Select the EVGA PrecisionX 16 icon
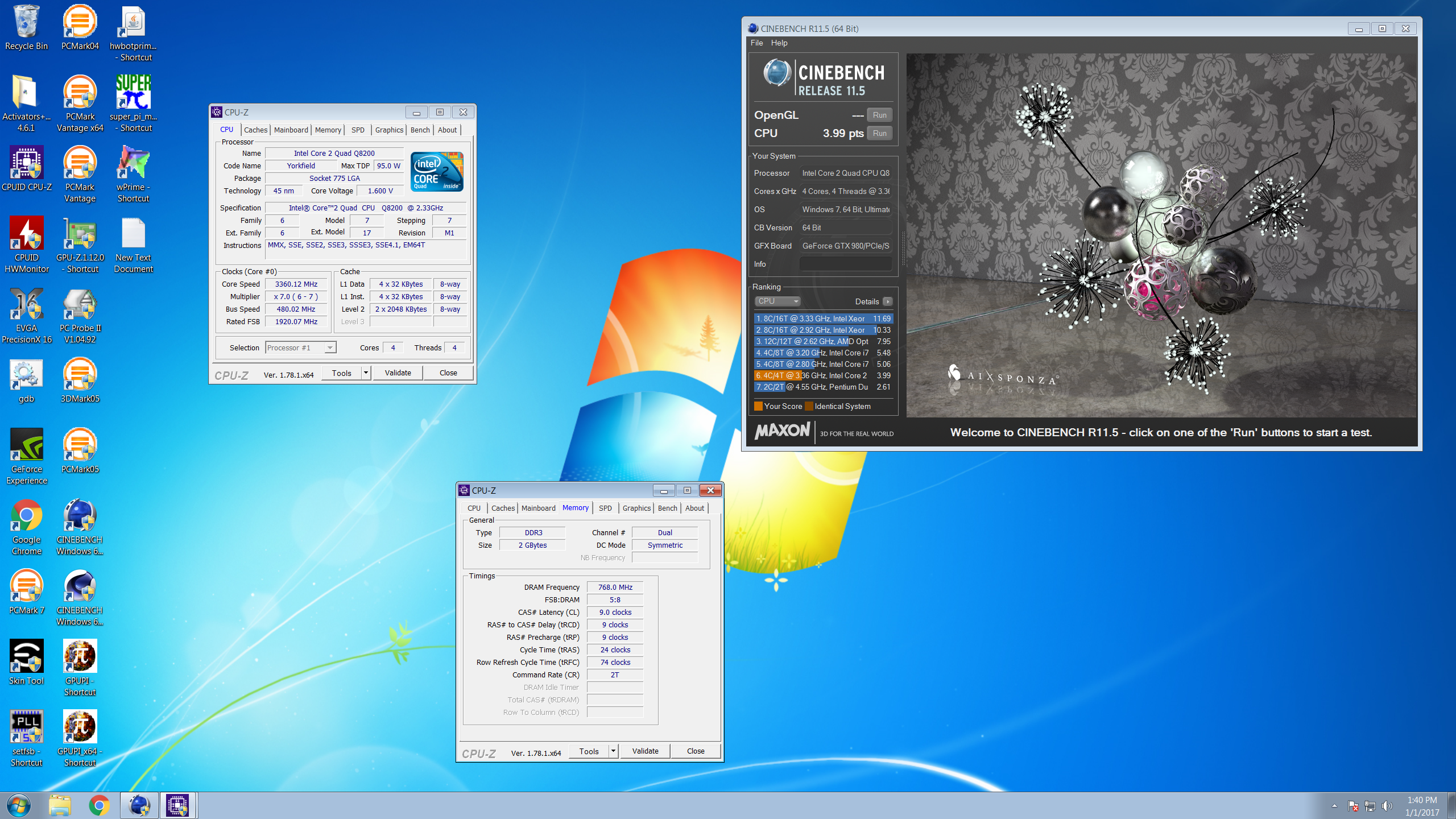 tap(26, 315)
